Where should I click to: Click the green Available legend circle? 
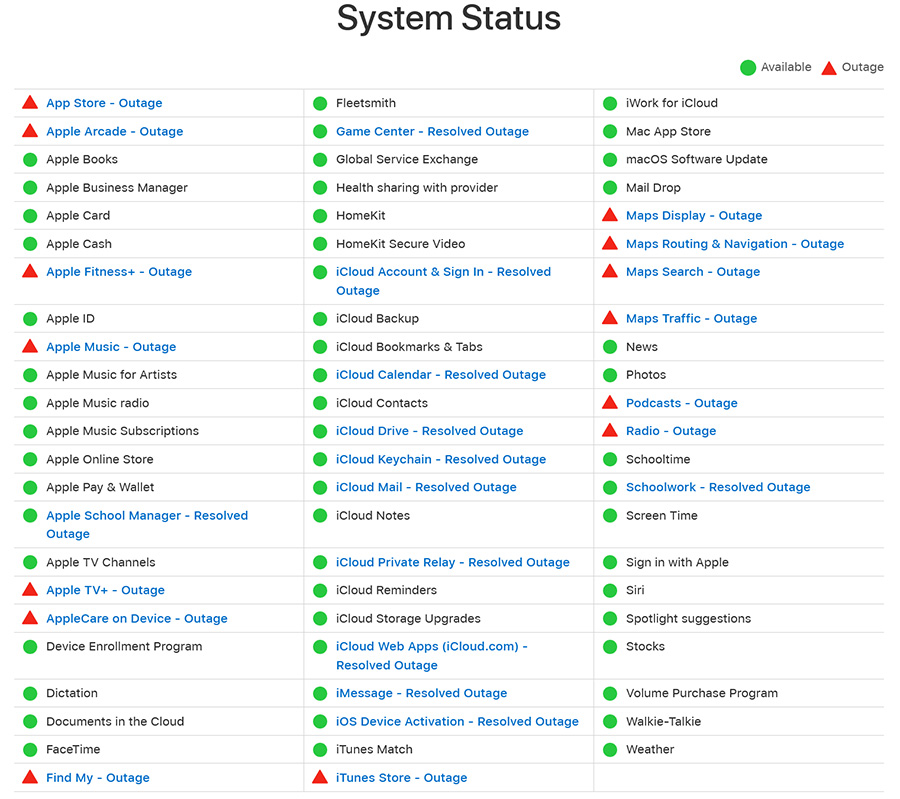[748, 68]
